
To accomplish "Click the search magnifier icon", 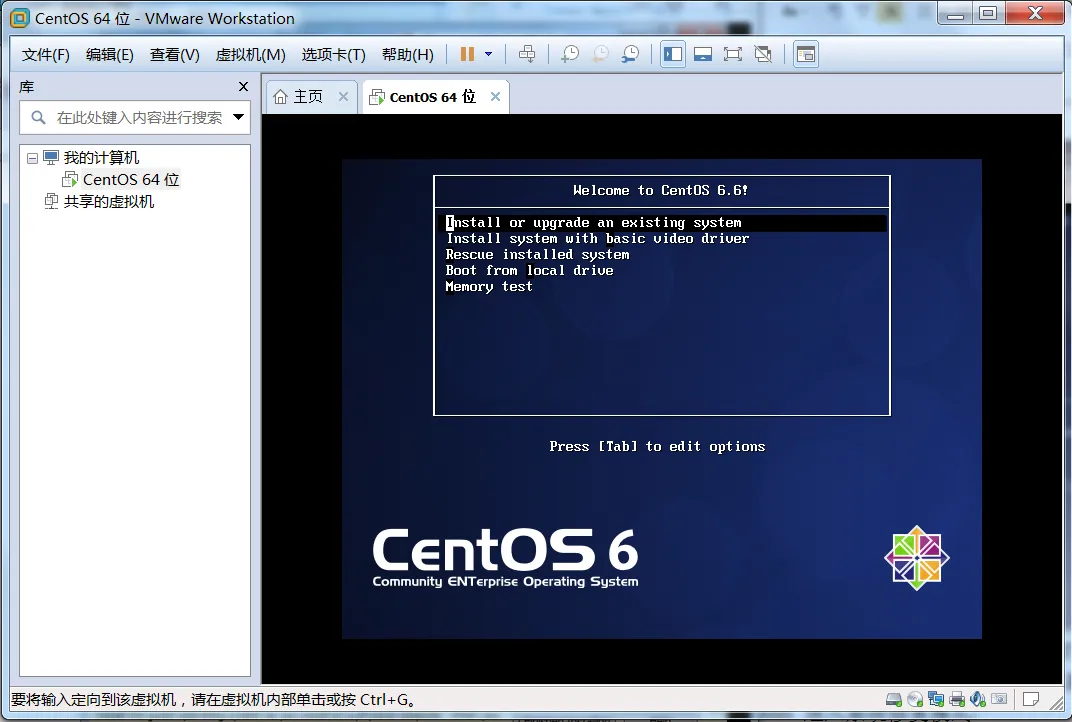I will [38, 118].
